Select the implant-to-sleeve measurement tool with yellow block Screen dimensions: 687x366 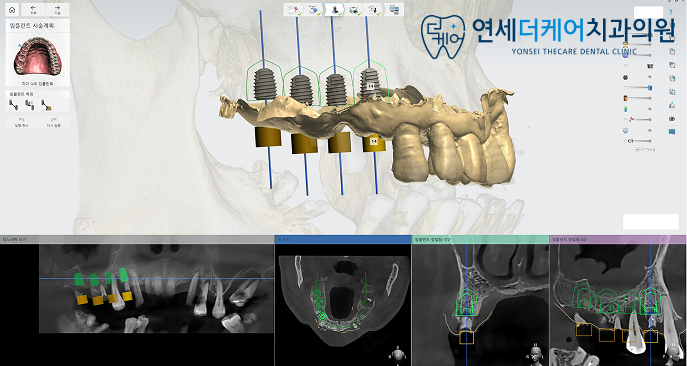(x=46, y=104)
